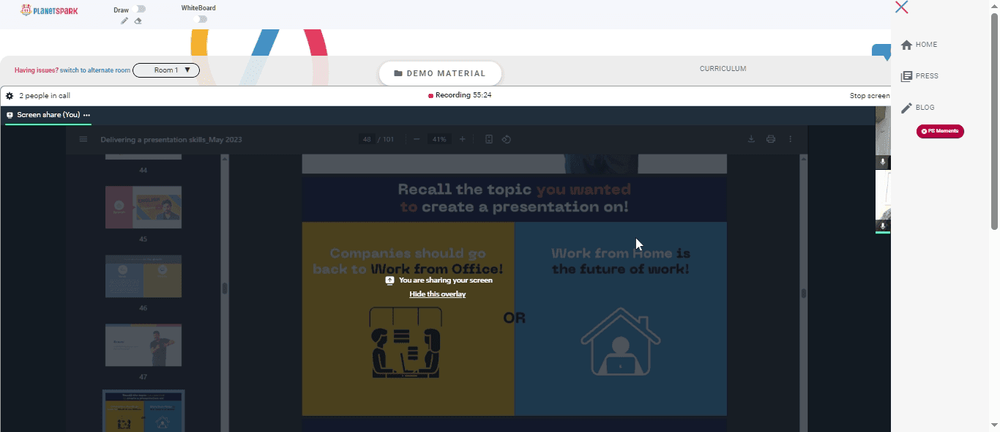Click the Recording 55:24 indicator
Viewport: 1000px width, 432px height.
pyautogui.click(x=459, y=95)
